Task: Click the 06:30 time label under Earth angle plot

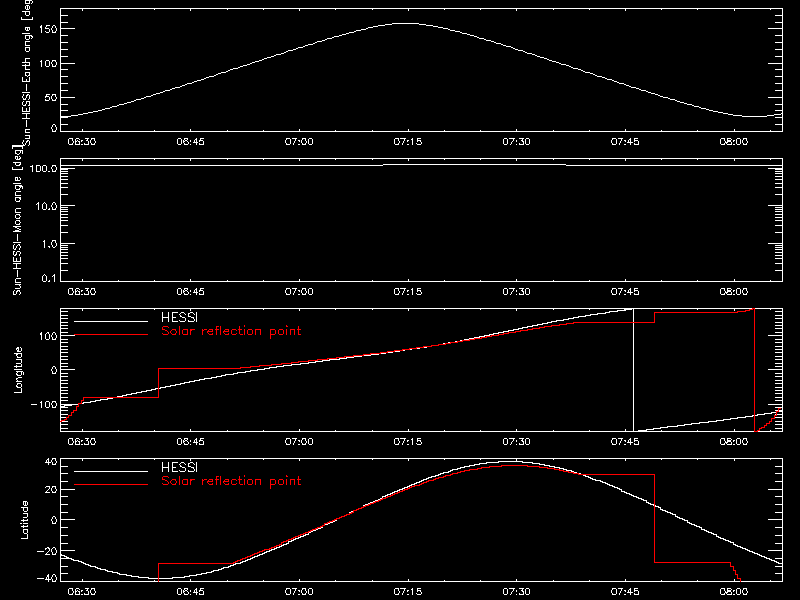Action: coord(82,141)
